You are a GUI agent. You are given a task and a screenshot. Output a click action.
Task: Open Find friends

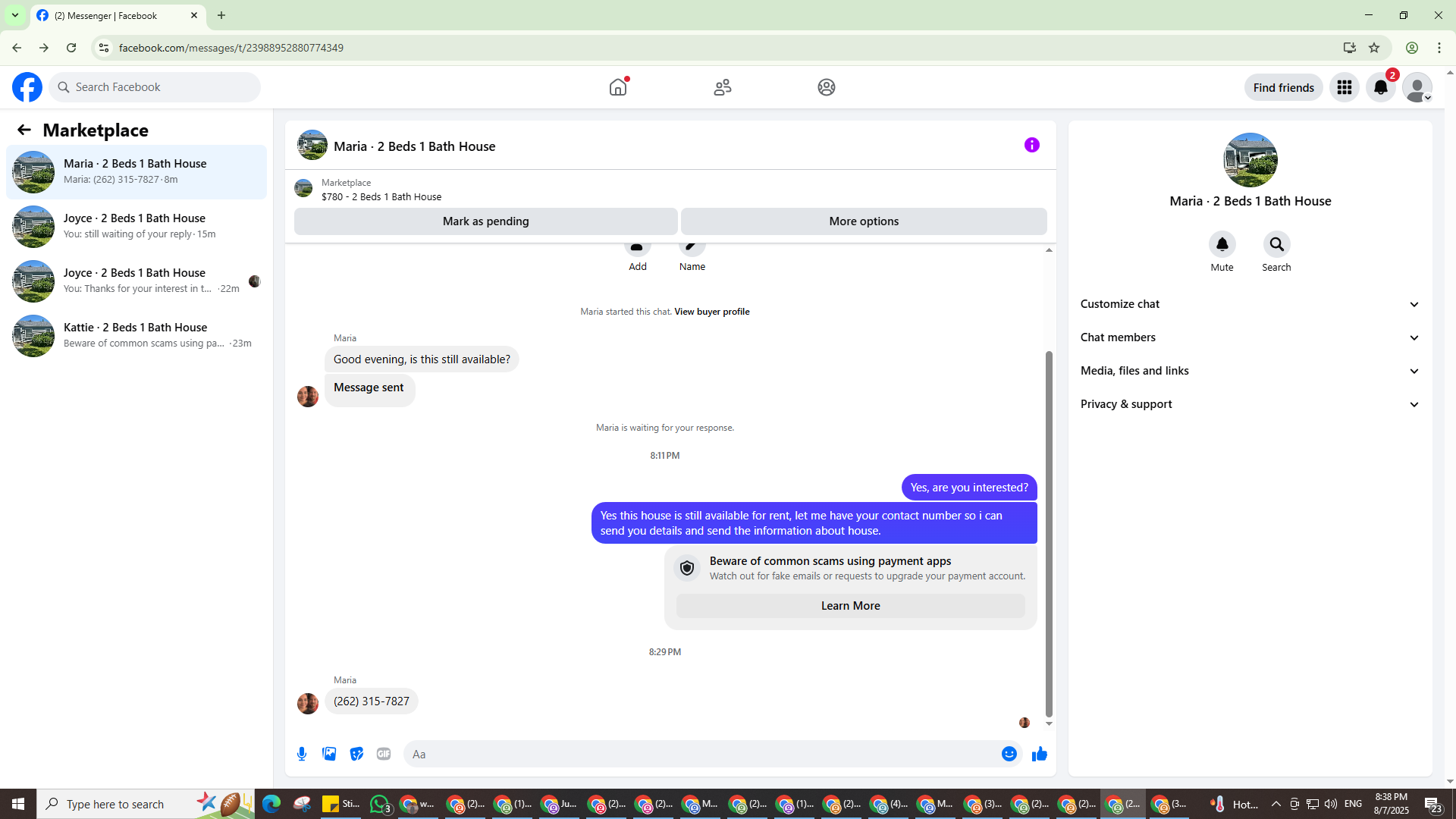coord(1283,87)
